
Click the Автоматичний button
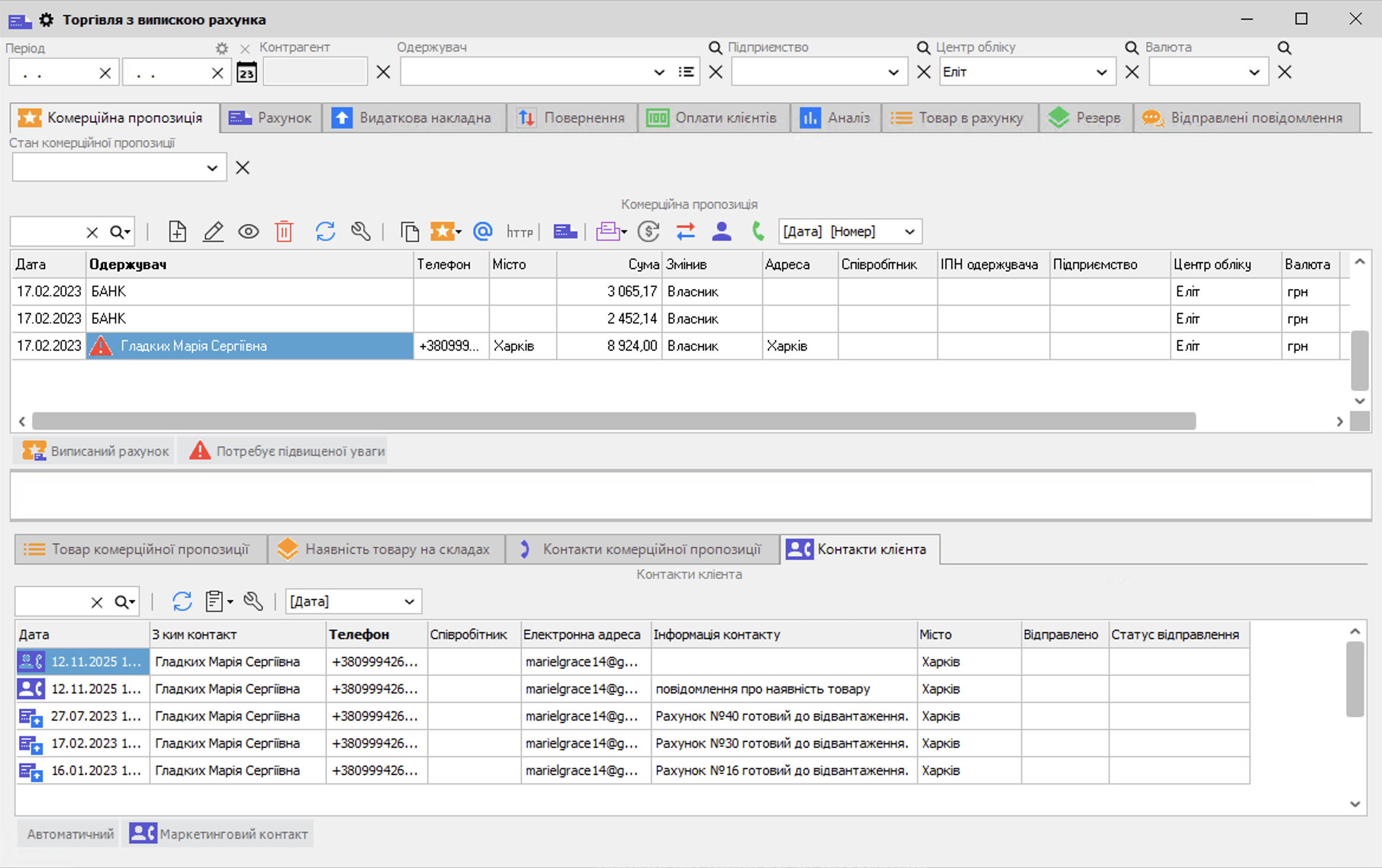[70, 834]
